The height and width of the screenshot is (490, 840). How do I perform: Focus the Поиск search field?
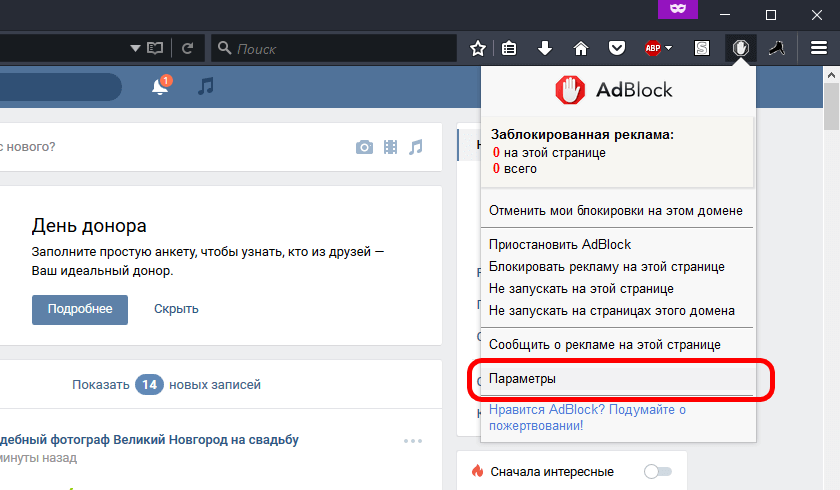coord(334,49)
